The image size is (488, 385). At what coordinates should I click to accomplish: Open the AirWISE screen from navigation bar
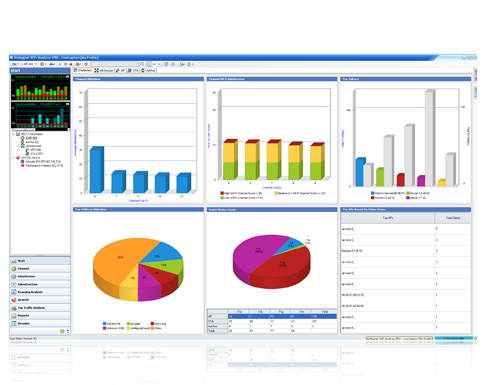click(40, 300)
